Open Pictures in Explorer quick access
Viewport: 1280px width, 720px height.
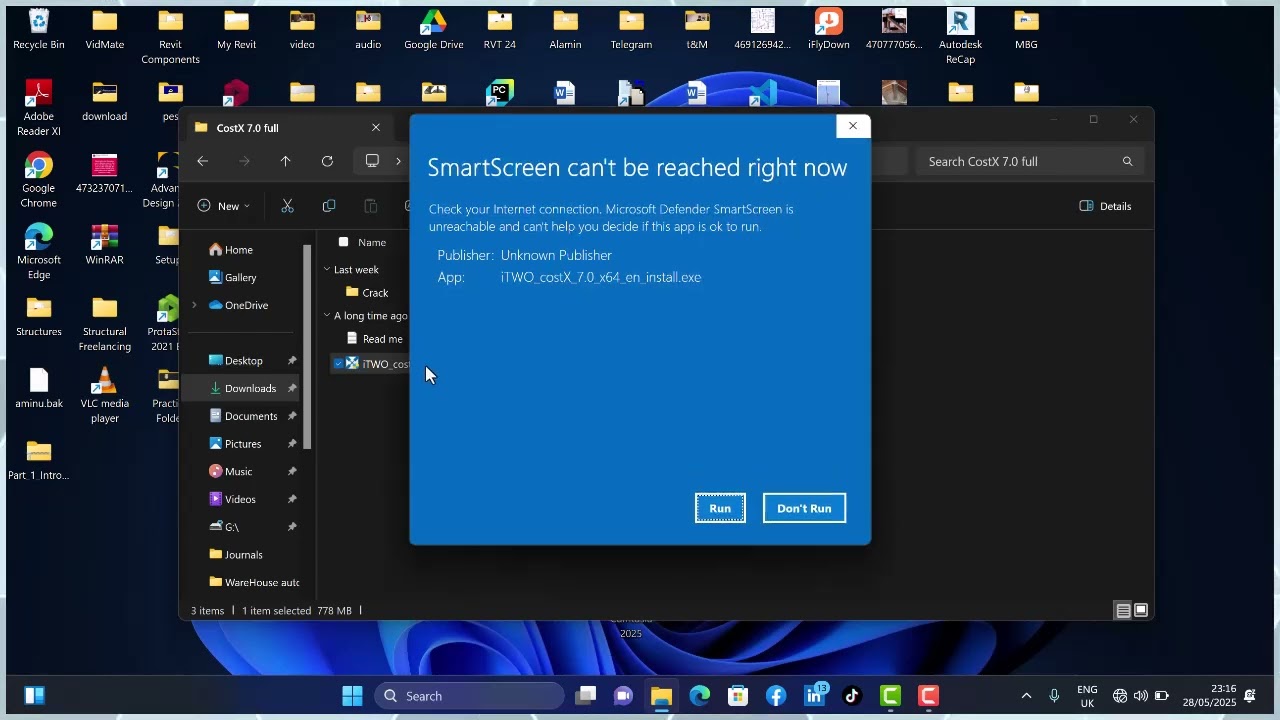coord(236,444)
